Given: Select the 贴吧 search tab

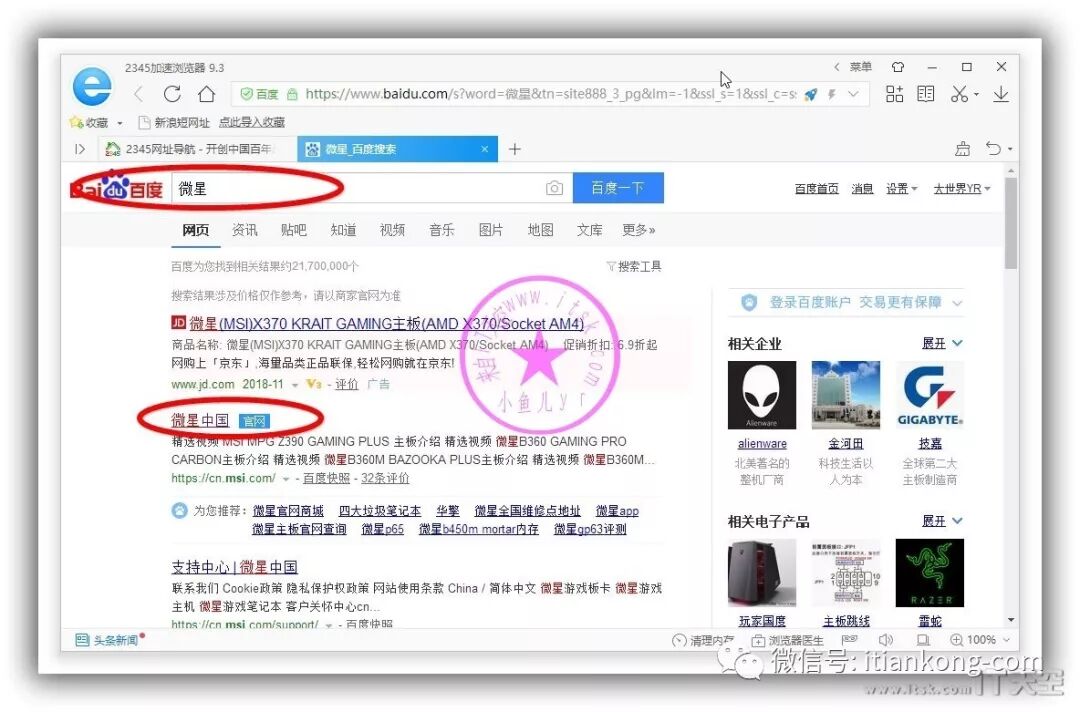Looking at the screenshot, I should [293, 230].
